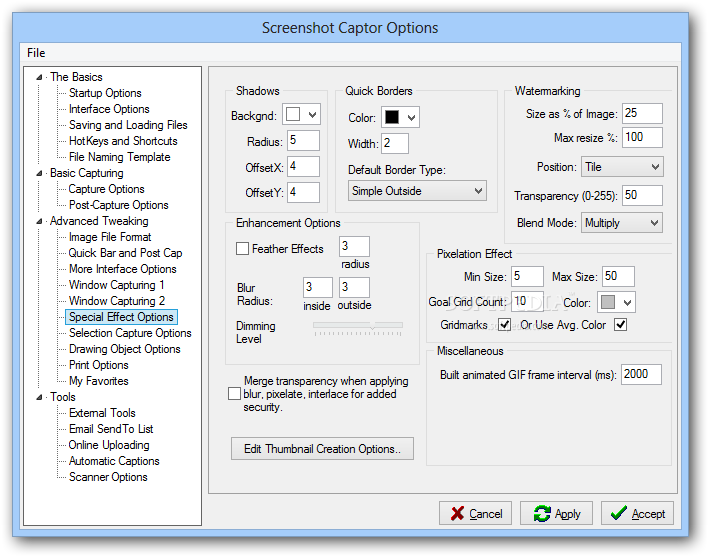Select Post-Capture Options

(118, 205)
